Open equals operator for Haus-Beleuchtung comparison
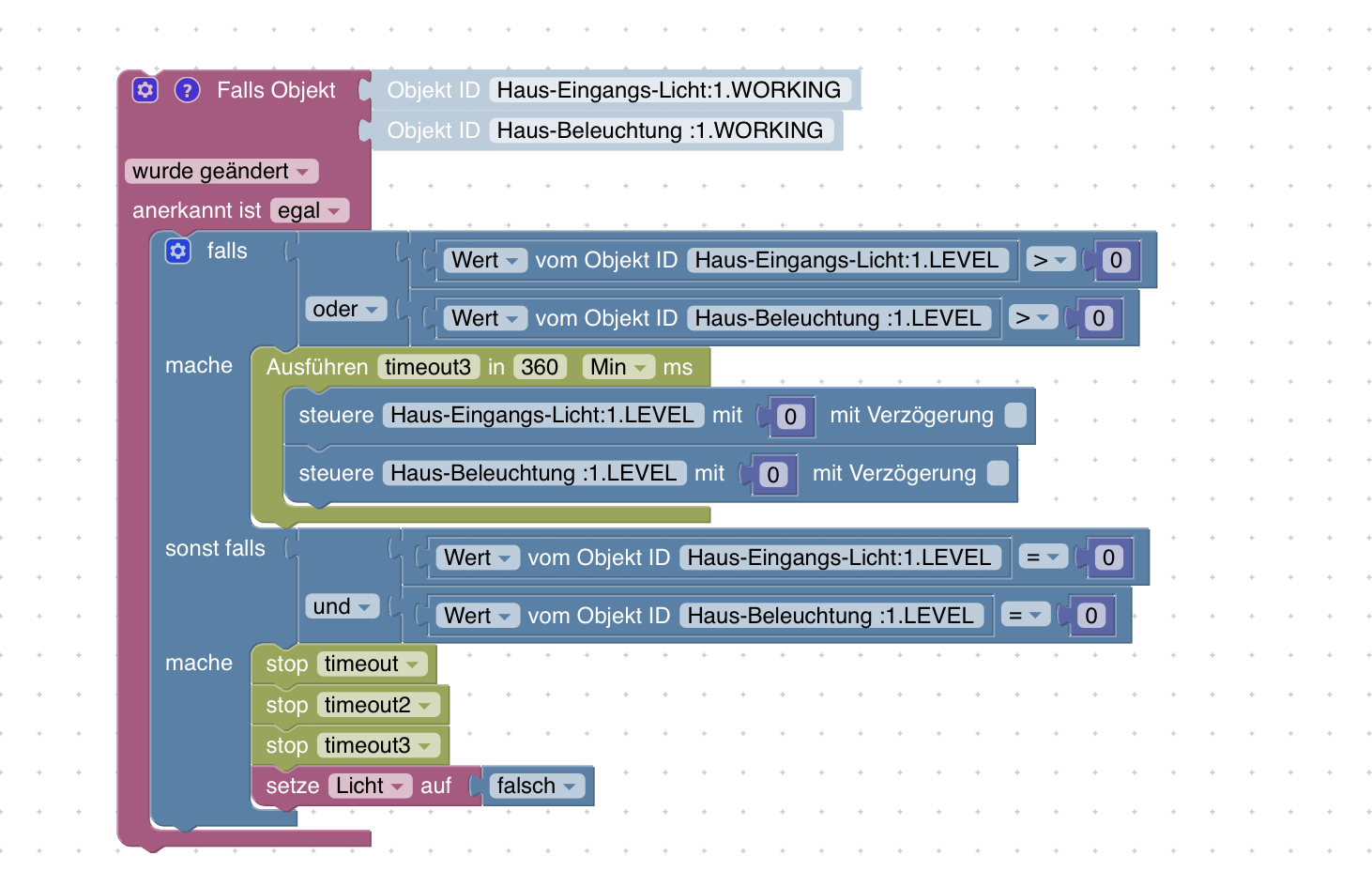 pos(1025,616)
